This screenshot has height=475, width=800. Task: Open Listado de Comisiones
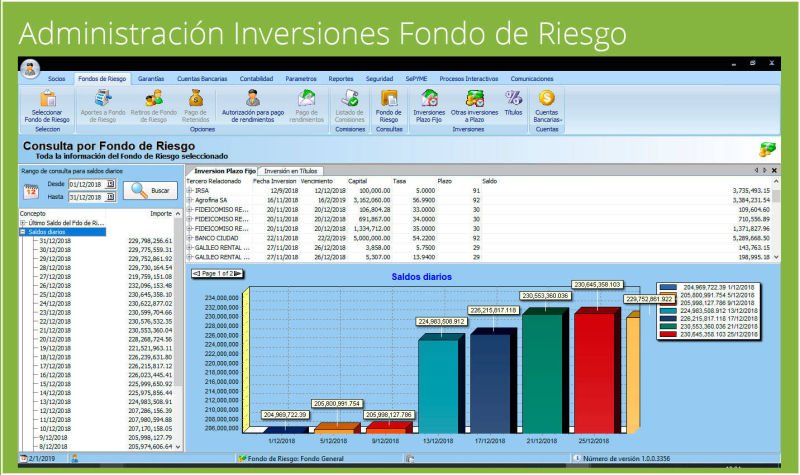click(x=349, y=107)
